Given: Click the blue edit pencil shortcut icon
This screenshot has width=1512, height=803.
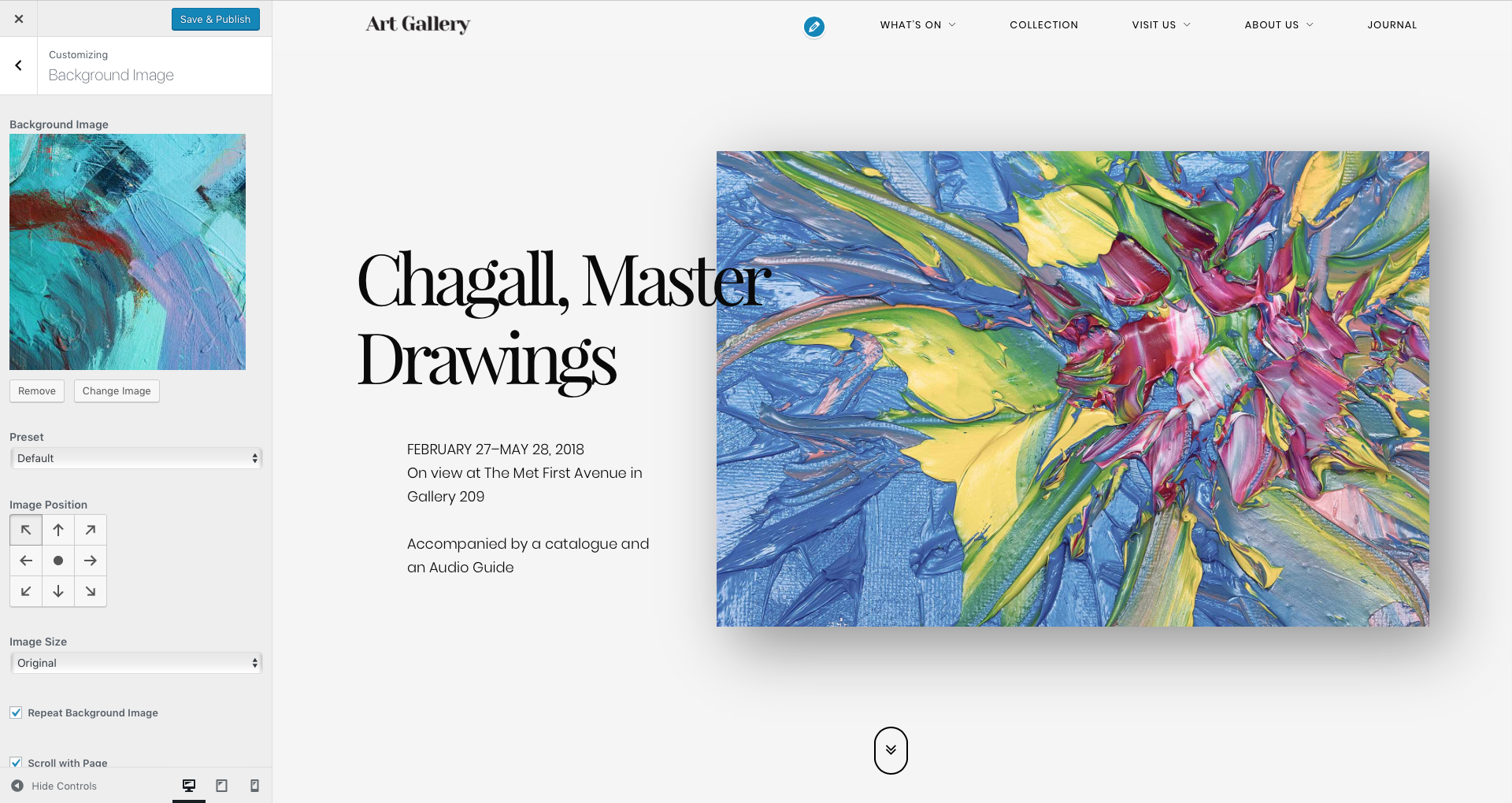Looking at the screenshot, I should (x=814, y=27).
